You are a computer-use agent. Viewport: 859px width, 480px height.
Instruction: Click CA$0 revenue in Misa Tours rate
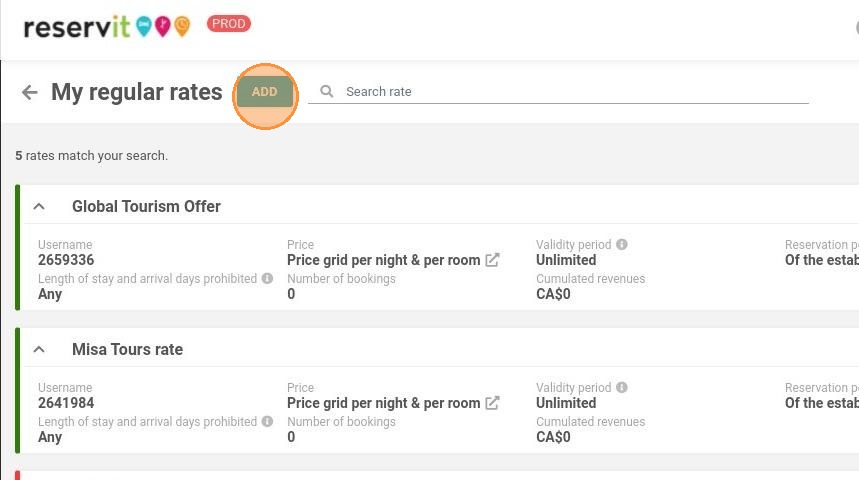tap(553, 437)
